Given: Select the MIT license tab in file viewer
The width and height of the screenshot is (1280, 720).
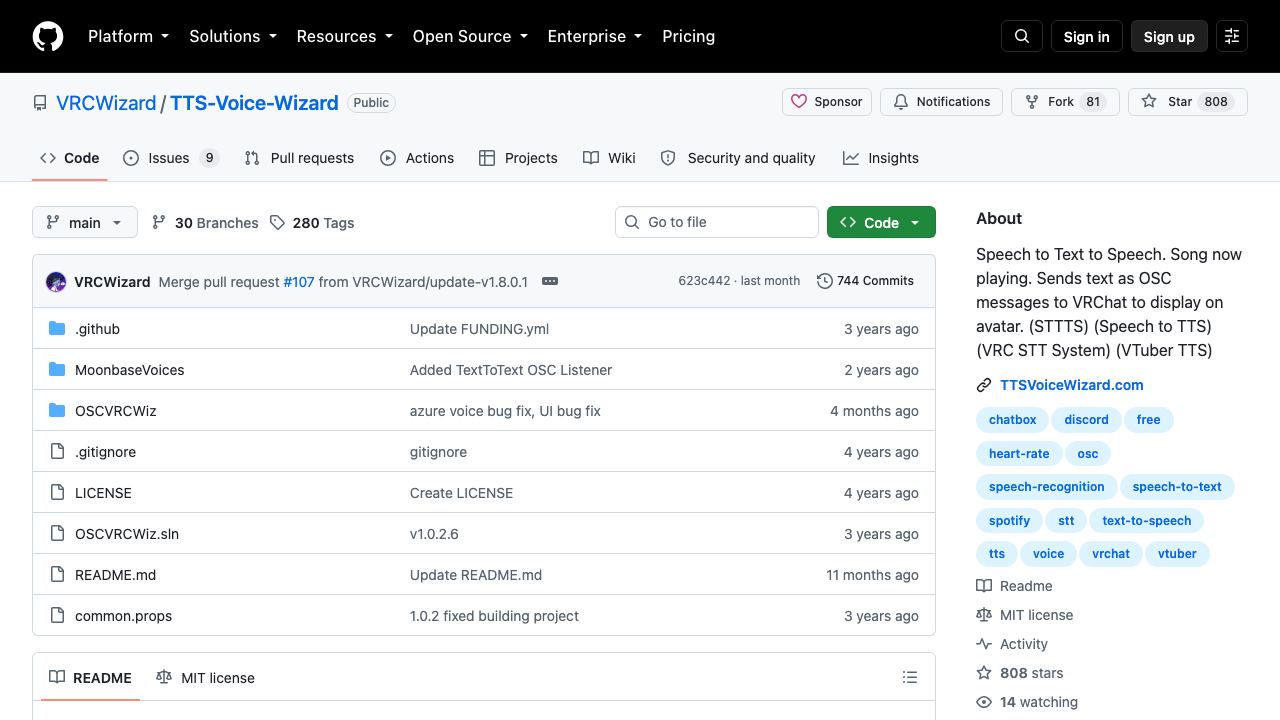Looking at the screenshot, I should (206, 678).
